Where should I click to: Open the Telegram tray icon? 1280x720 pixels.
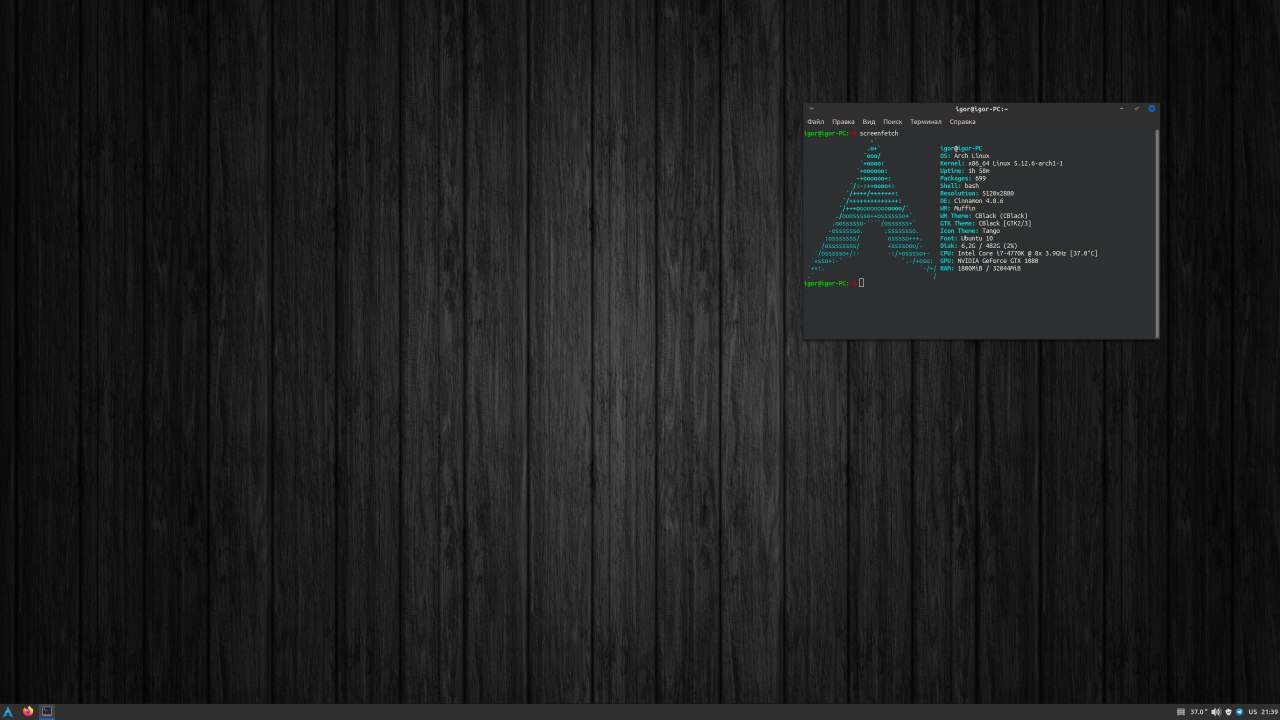1240,712
